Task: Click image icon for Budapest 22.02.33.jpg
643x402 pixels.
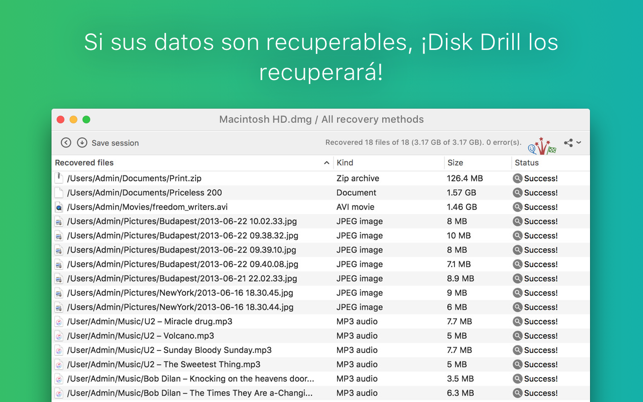Action: (x=59, y=279)
